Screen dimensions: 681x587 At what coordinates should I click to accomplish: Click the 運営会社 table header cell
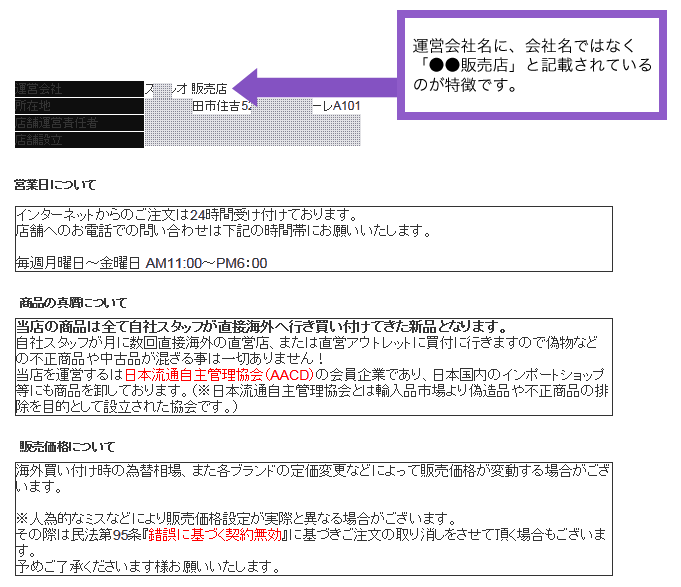pyautogui.click(x=79, y=89)
